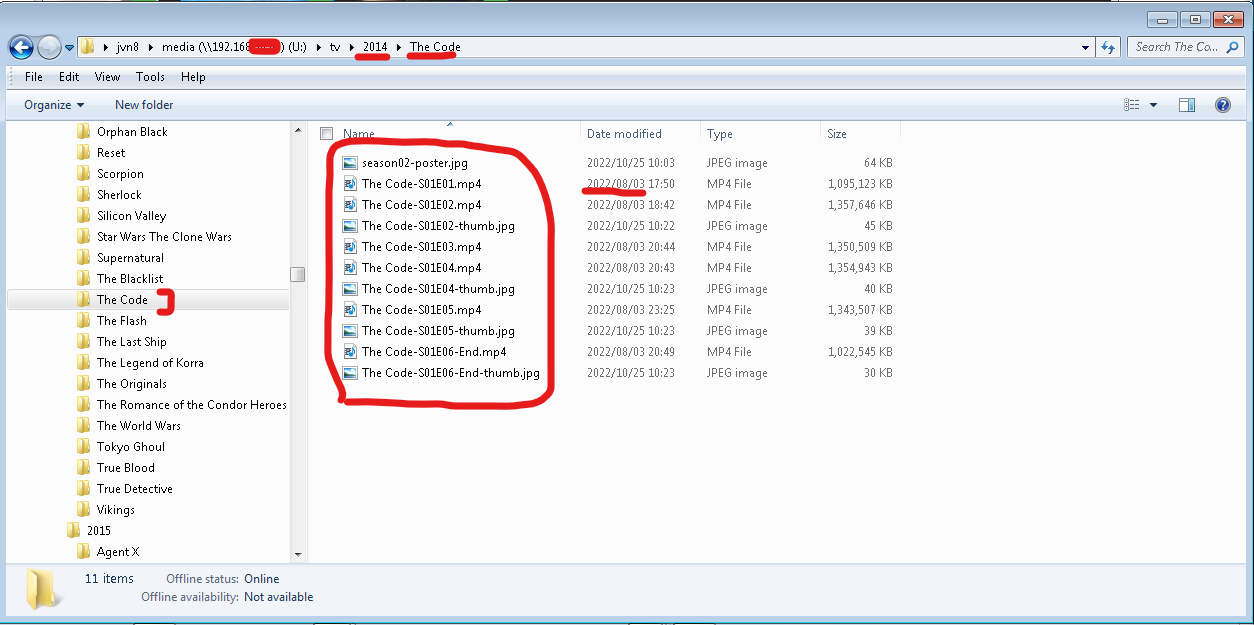Viewport: 1254px width, 625px height.
Task: Click The Originals folder icon
Action: [x=84, y=384]
